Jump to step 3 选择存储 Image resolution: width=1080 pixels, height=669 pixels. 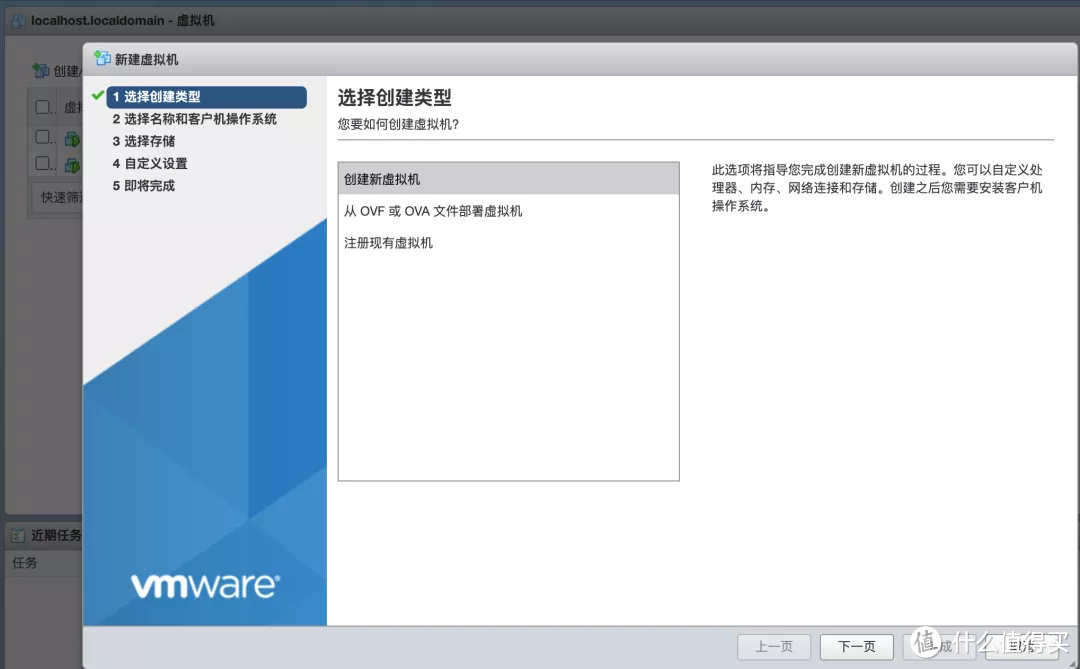point(143,141)
